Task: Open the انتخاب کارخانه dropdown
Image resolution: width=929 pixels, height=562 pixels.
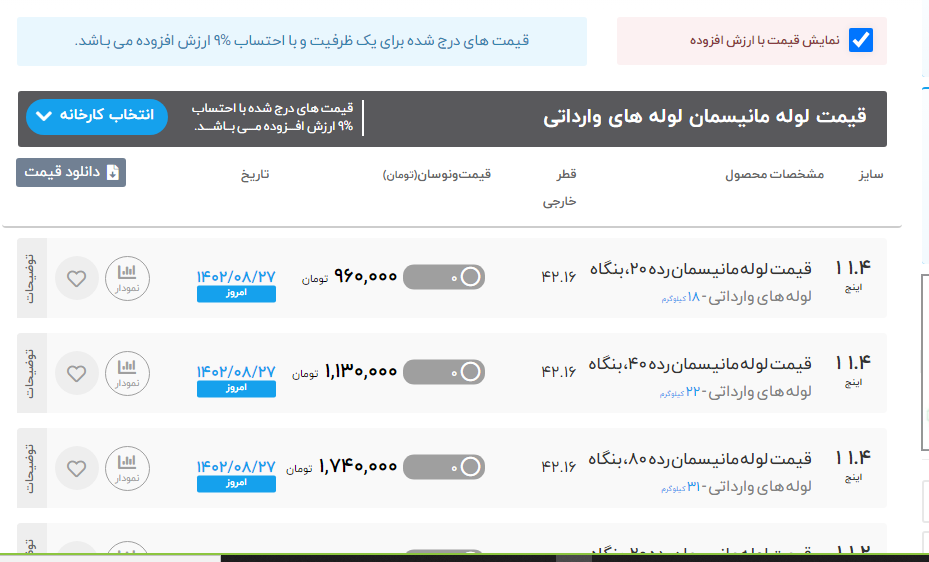Action: point(97,116)
